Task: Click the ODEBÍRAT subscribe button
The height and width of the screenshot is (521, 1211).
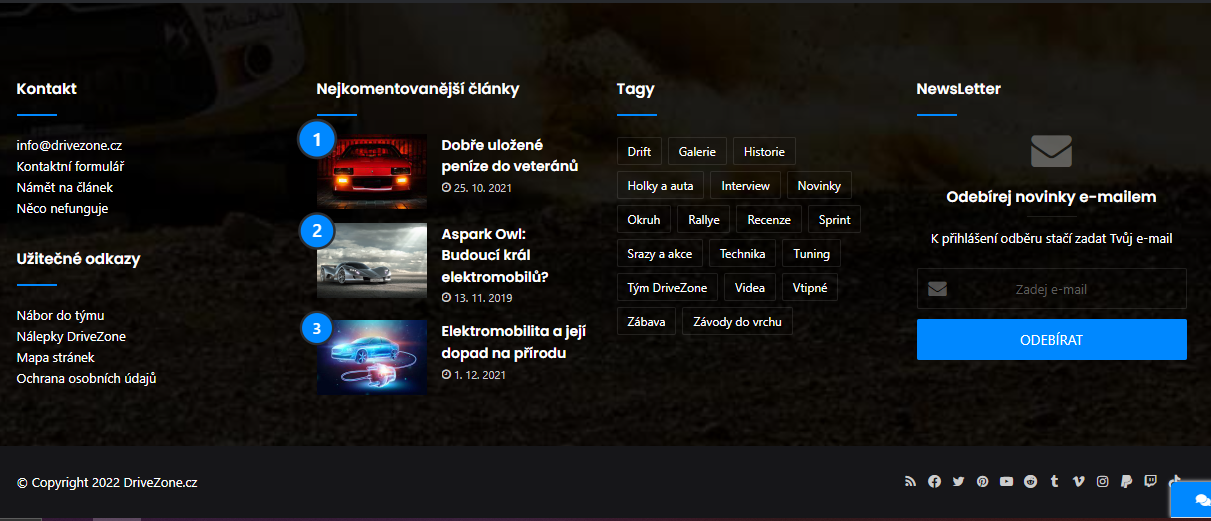Action: pos(1051,340)
